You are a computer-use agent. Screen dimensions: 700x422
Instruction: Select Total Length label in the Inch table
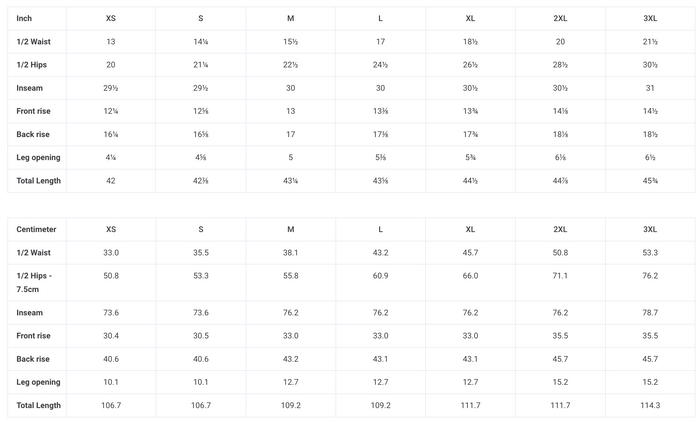click(39, 181)
